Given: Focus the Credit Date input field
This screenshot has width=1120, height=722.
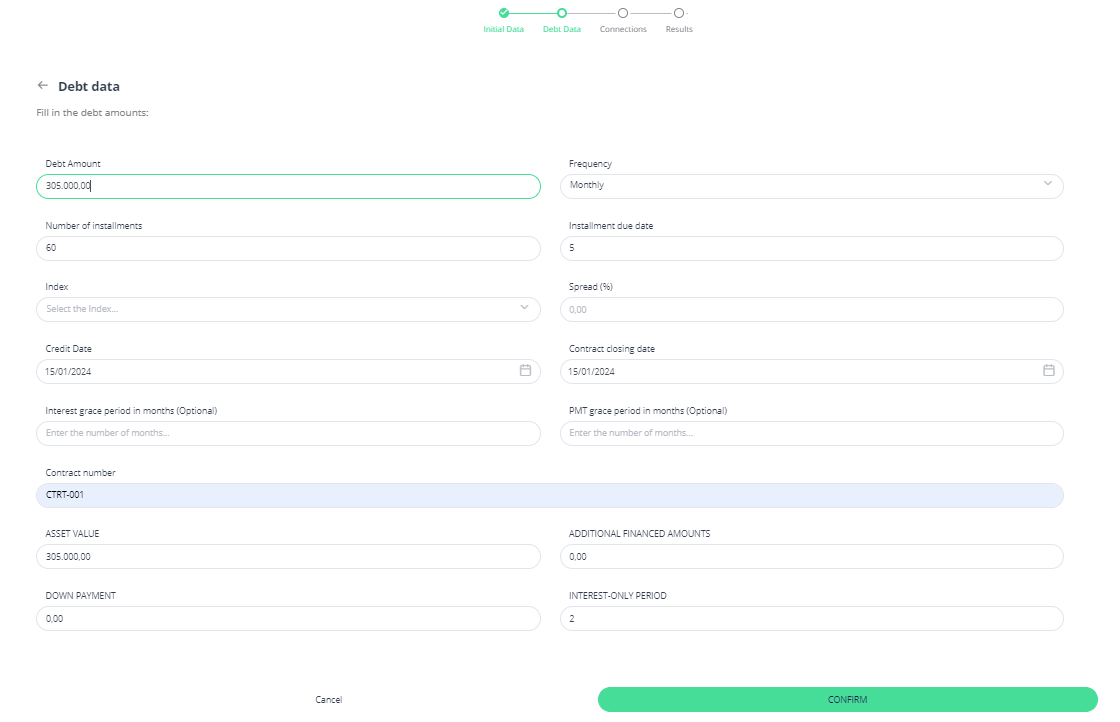Looking at the screenshot, I should pos(288,371).
